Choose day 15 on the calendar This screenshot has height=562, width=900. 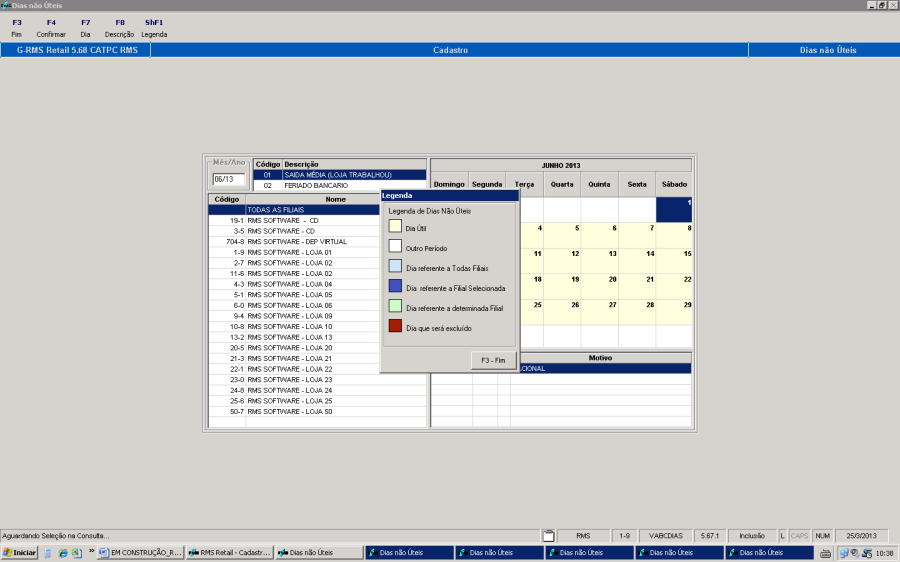pyautogui.click(x=674, y=261)
